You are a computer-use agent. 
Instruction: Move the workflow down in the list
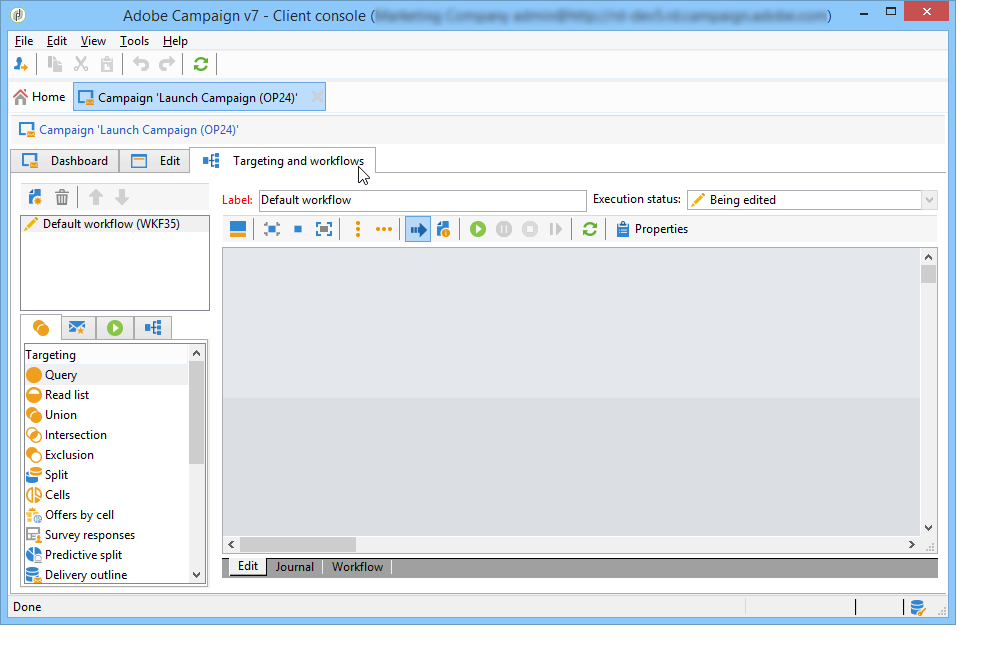[x=122, y=198]
